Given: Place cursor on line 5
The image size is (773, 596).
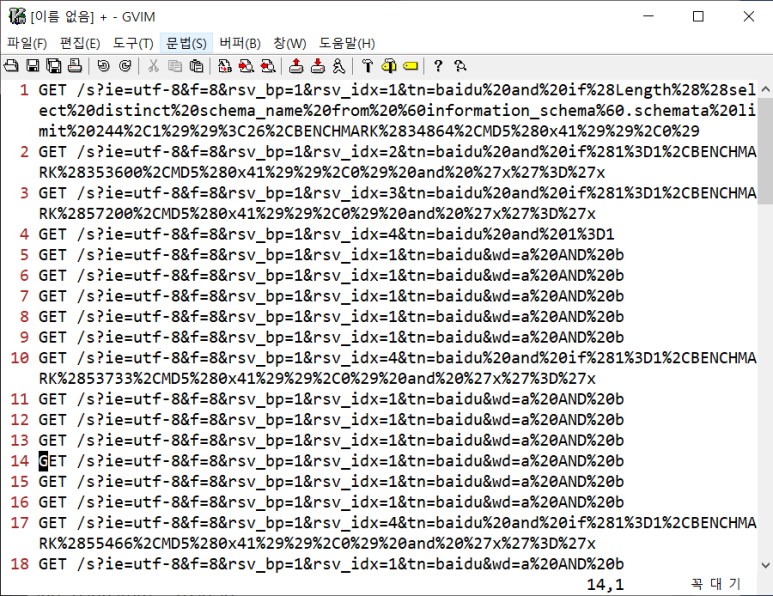Looking at the screenshot, I should 331,255.
